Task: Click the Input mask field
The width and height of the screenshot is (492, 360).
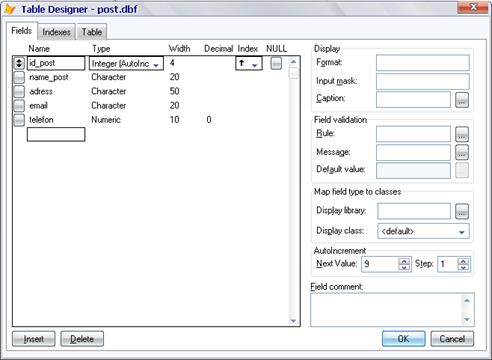Action: (423, 81)
